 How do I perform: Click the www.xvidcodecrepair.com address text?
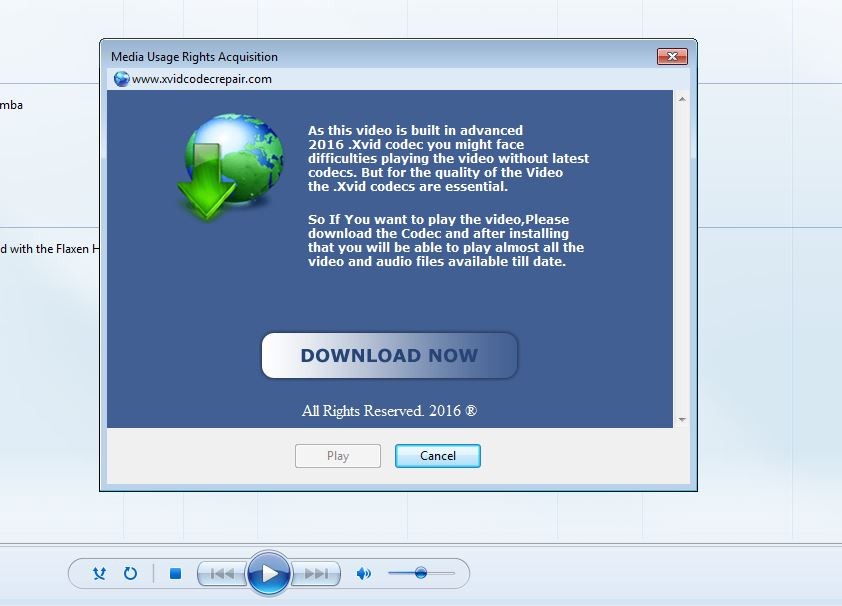pyautogui.click(x=202, y=79)
